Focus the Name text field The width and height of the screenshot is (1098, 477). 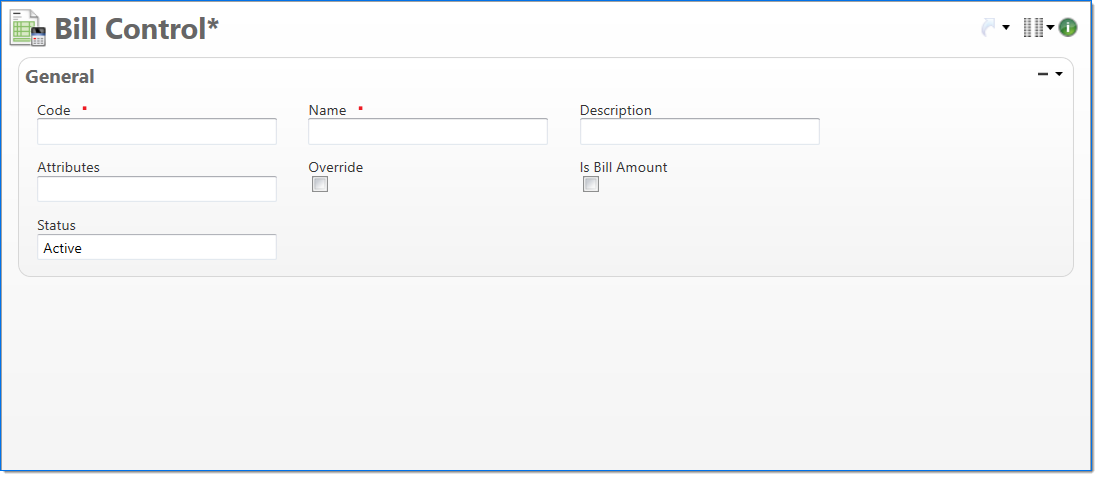pyautogui.click(x=428, y=132)
